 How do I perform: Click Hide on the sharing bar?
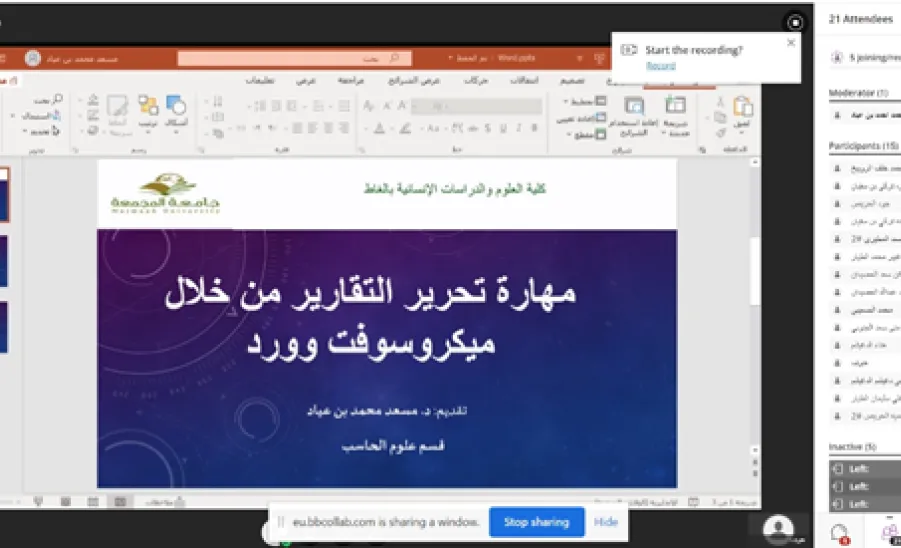point(606,522)
